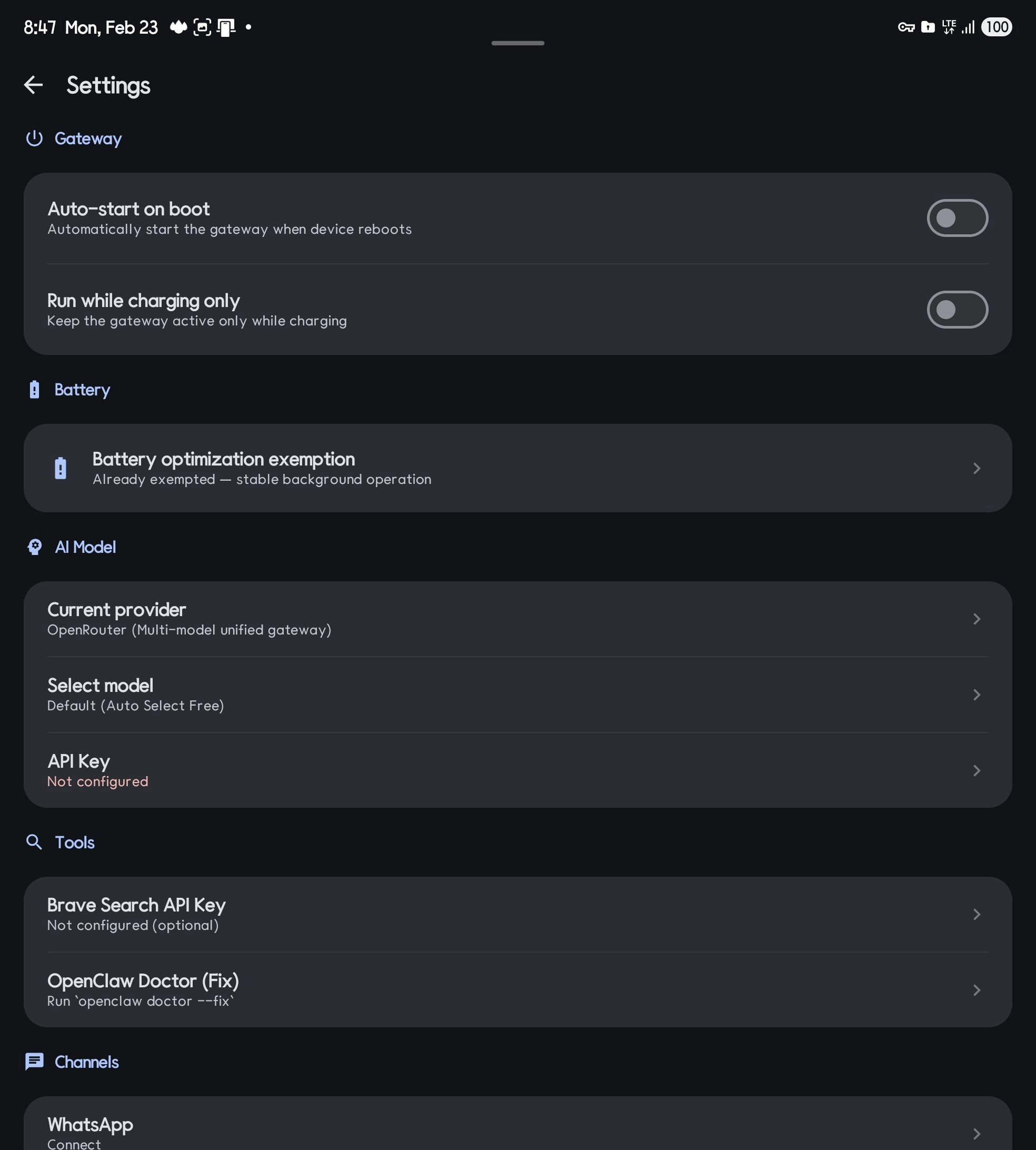This screenshot has width=1036, height=1150.
Task: Tap the screenshot notification icon
Action: coord(202,27)
